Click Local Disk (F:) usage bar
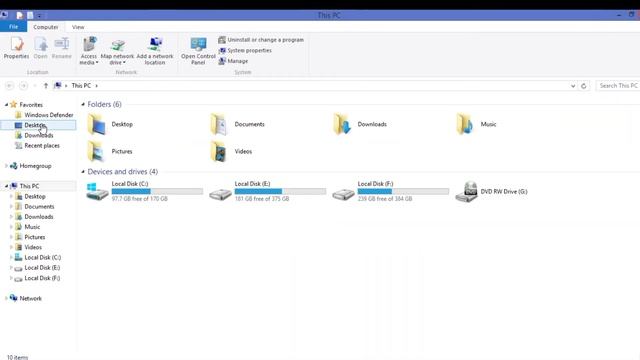The image size is (640, 360). pos(403,191)
